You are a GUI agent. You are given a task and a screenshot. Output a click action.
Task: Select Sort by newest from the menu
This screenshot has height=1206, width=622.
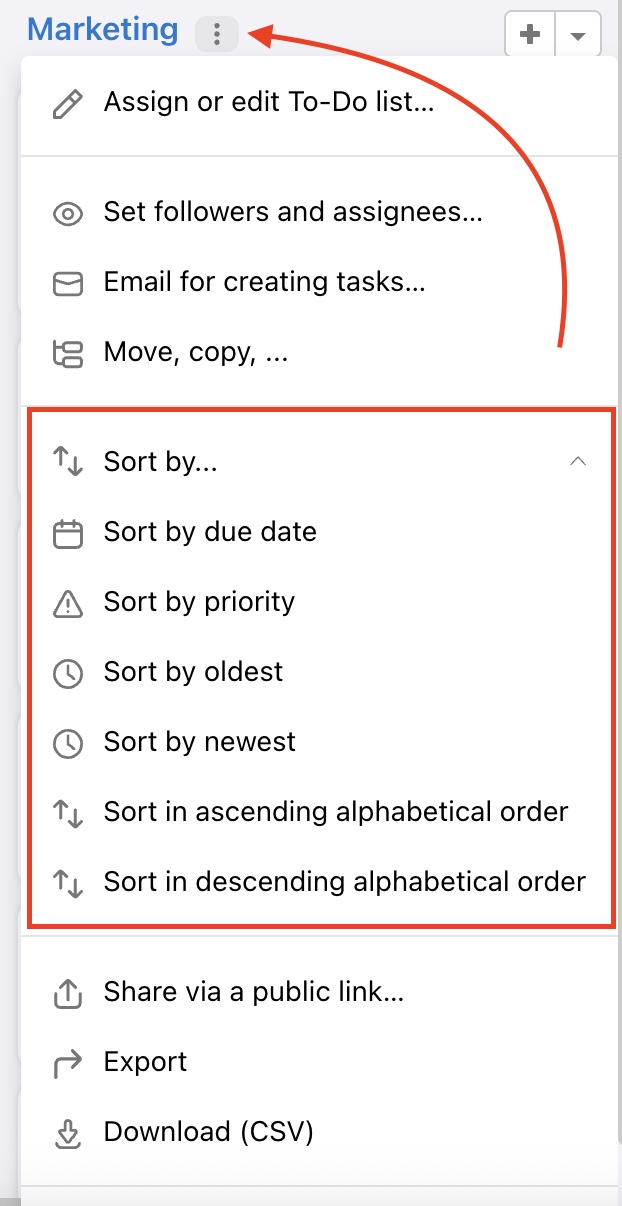[x=199, y=742]
